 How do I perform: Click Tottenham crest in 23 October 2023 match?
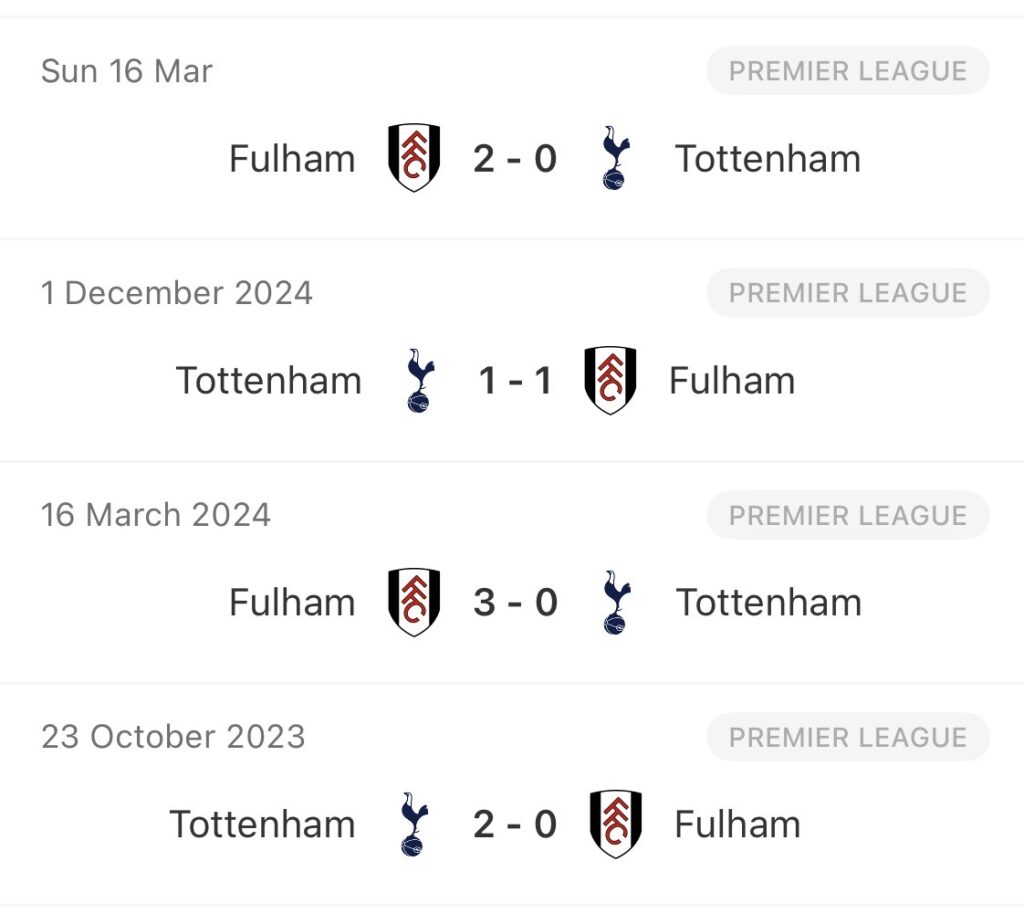(x=413, y=824)
